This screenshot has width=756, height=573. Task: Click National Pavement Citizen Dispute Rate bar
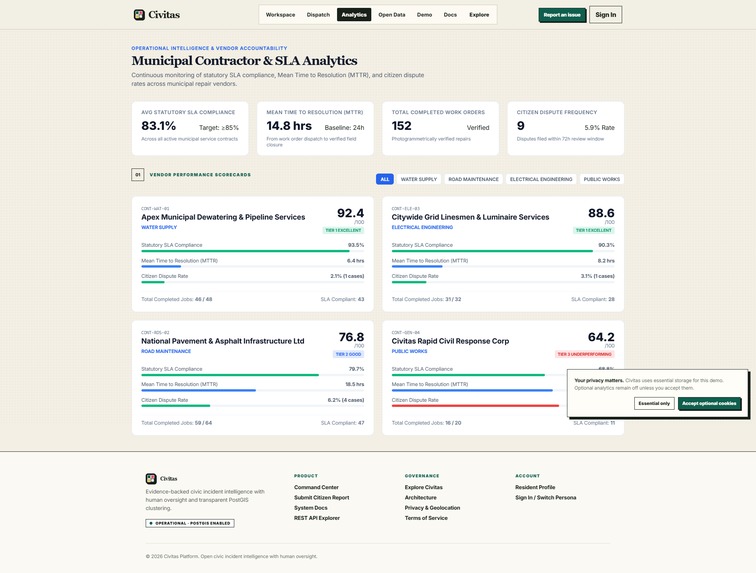[253, 406]
